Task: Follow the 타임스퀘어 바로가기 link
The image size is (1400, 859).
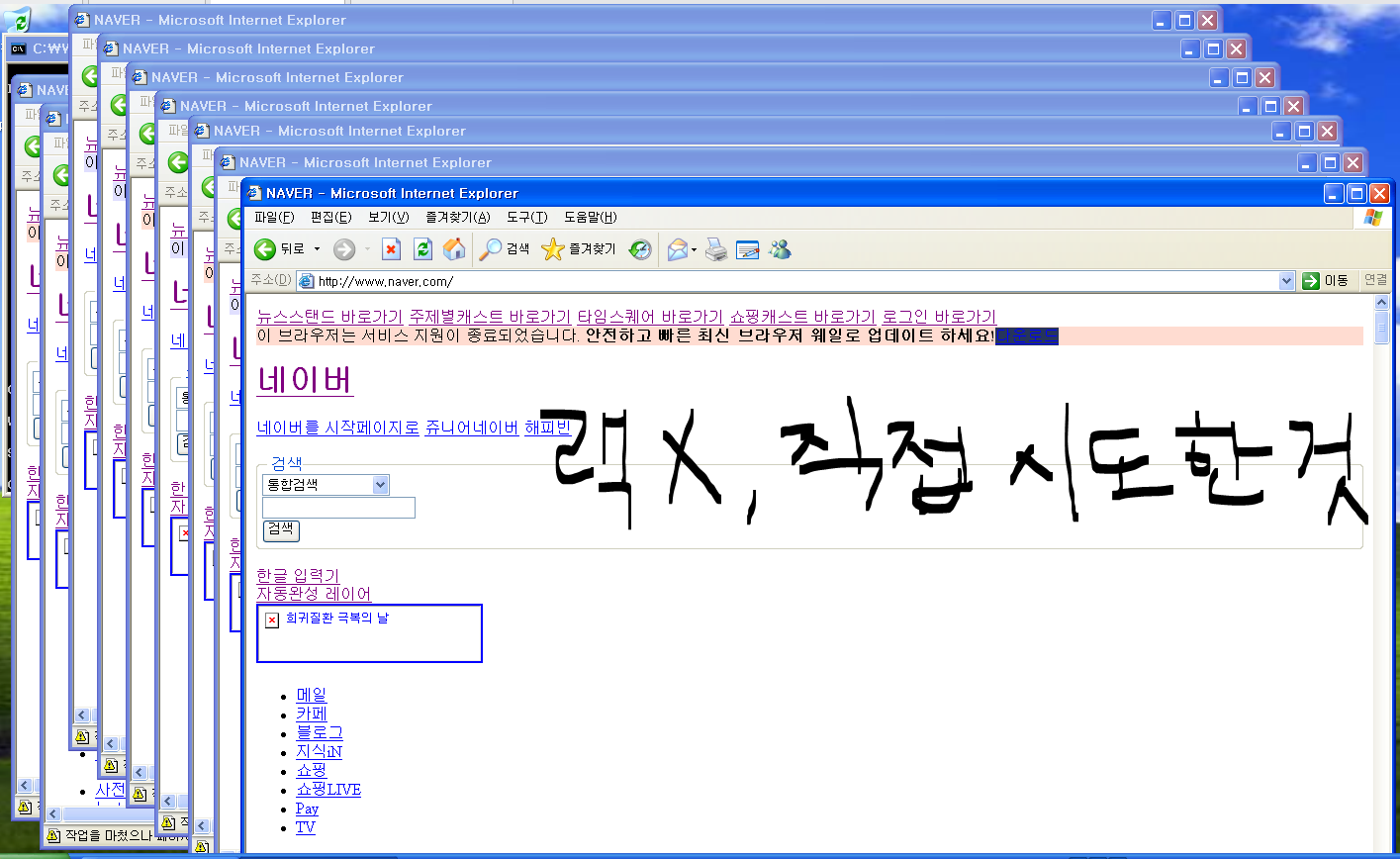Action: tap(650, 317)
